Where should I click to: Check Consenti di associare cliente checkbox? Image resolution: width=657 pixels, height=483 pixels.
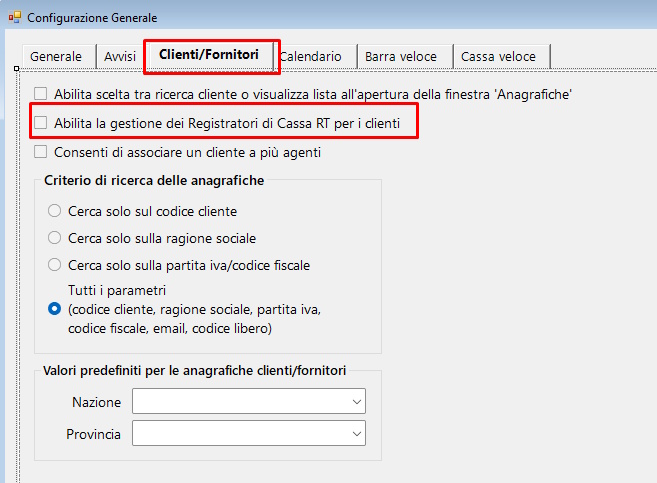click(x=41, y=152)
